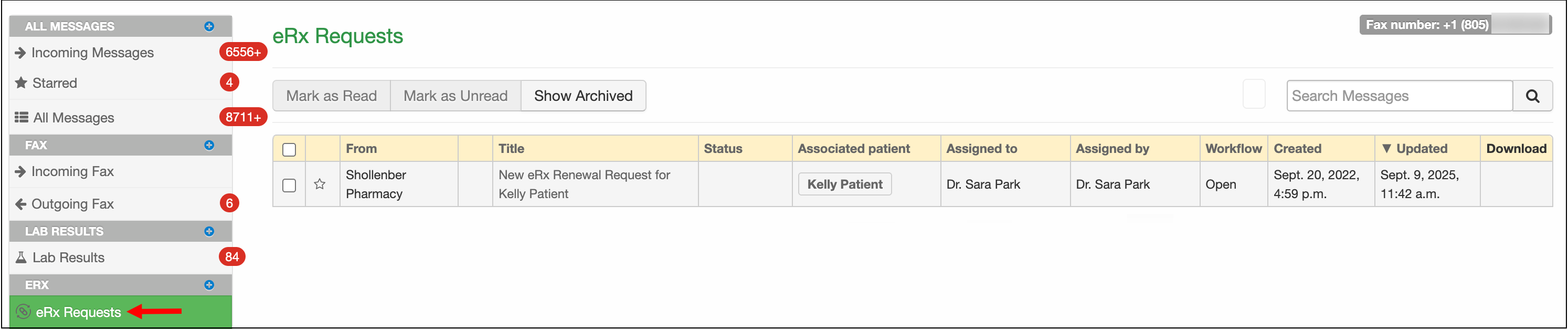Open Outgoing Fax in sidebar

pos(72,204)
